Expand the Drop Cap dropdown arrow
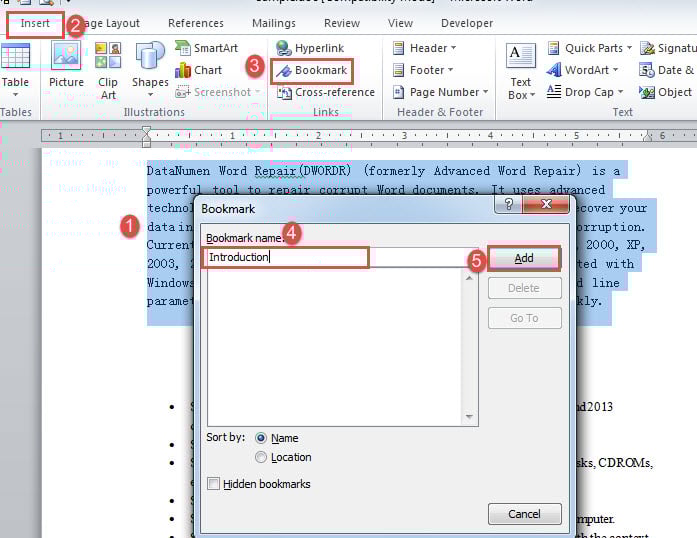Screen dimensions: 697x538 [620, 92]
